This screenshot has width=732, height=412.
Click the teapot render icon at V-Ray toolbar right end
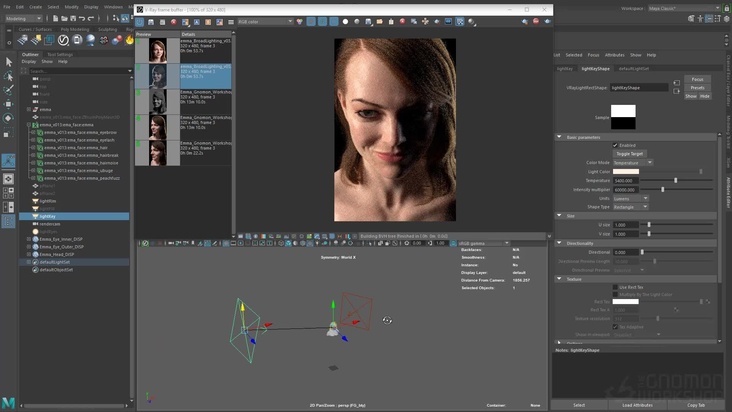click(547, 21)
